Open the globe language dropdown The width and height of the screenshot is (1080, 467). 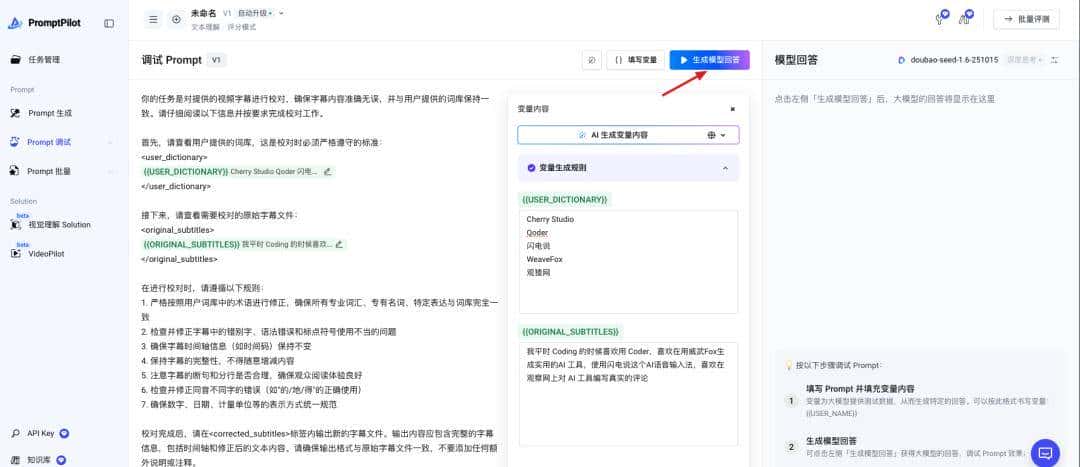716,135
